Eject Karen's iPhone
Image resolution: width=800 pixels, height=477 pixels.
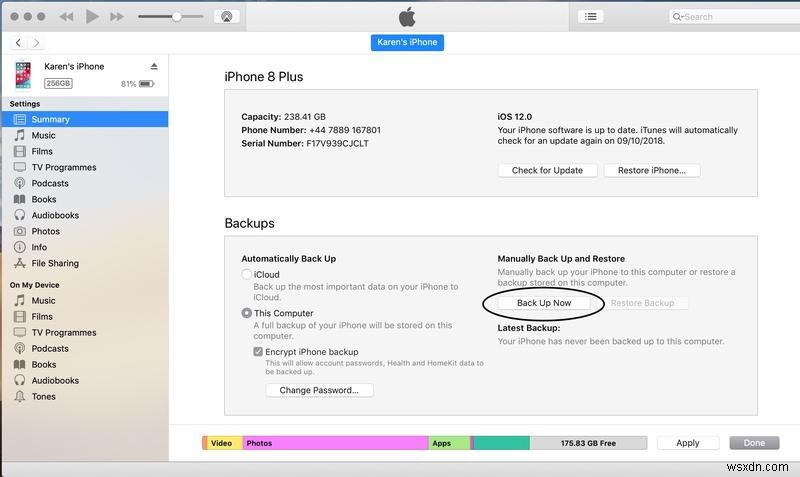[x=154, y=66]
